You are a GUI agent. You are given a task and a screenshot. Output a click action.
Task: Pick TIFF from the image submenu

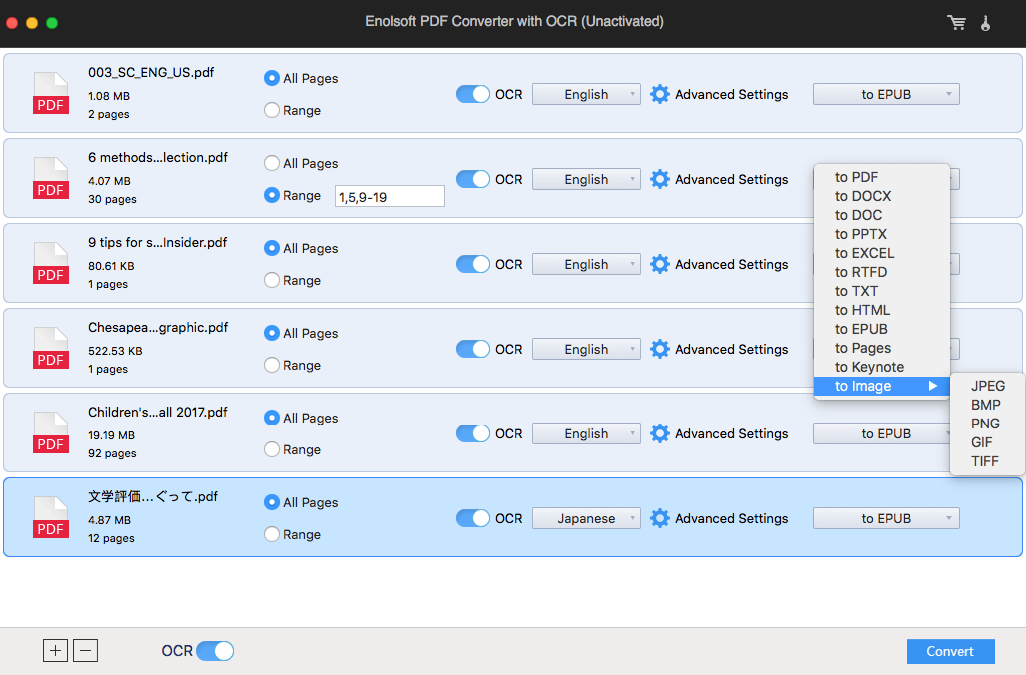(x=987, y=461)
